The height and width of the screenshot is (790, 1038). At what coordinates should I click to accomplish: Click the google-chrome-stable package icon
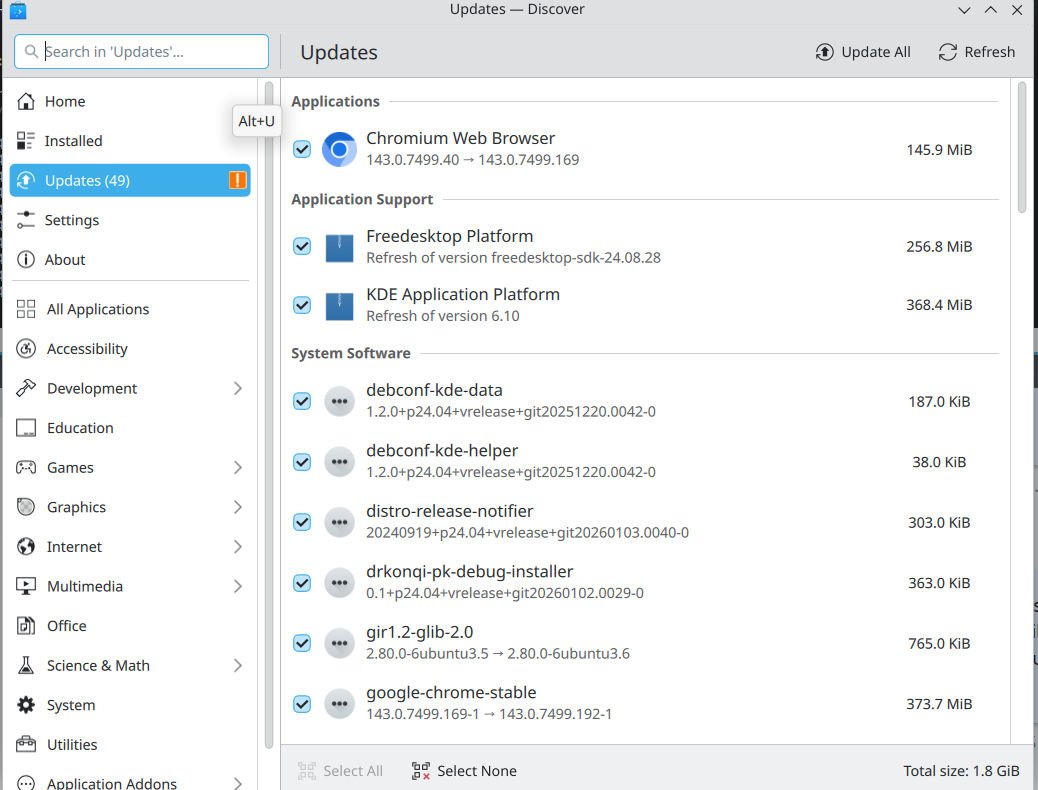(339, 703)
